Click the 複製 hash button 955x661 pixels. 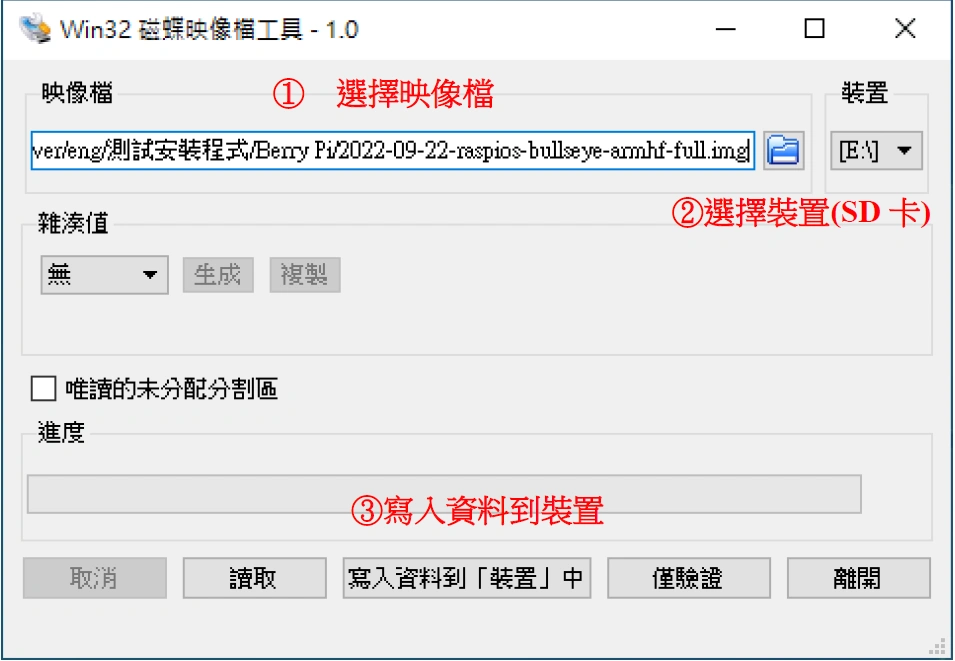tap(305, 275)
